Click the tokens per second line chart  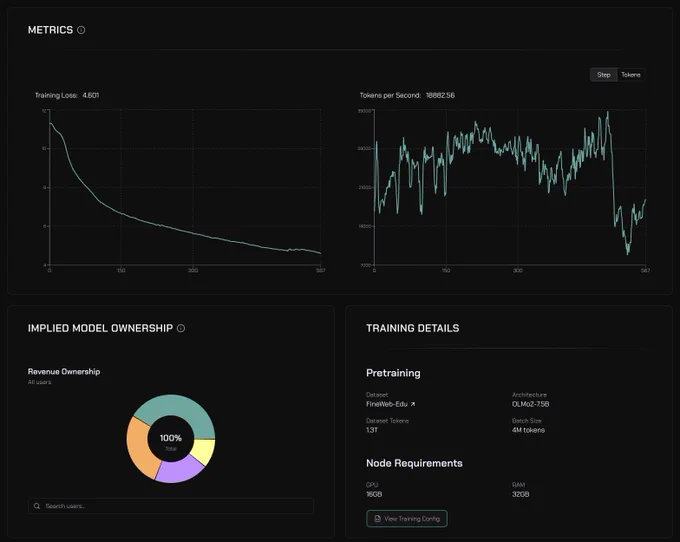[510, 187]
